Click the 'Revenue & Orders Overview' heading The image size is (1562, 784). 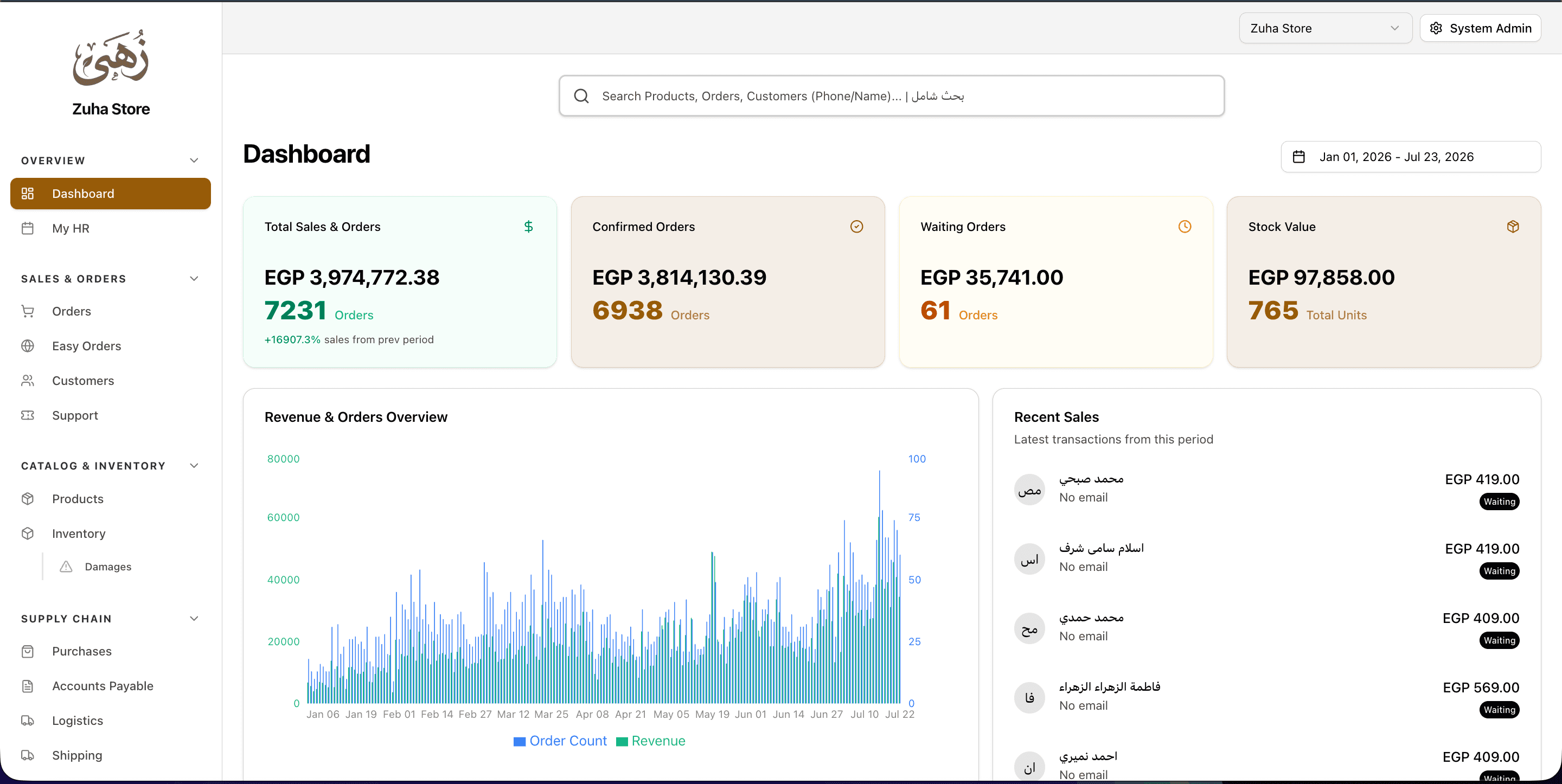(x=356, y=416)
